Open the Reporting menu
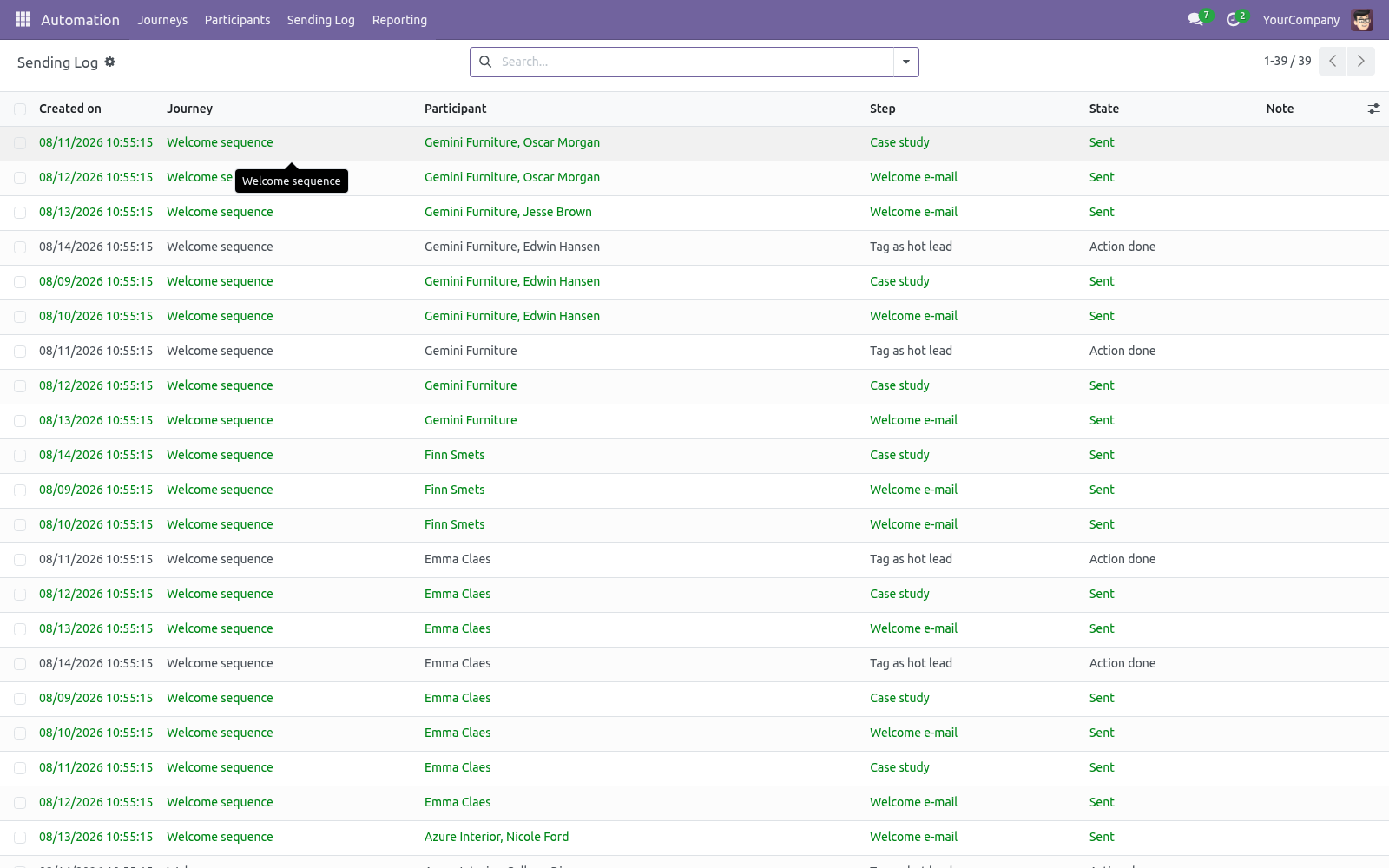The height and width of the screenshot is (868, 1389). tap(399, 19)
